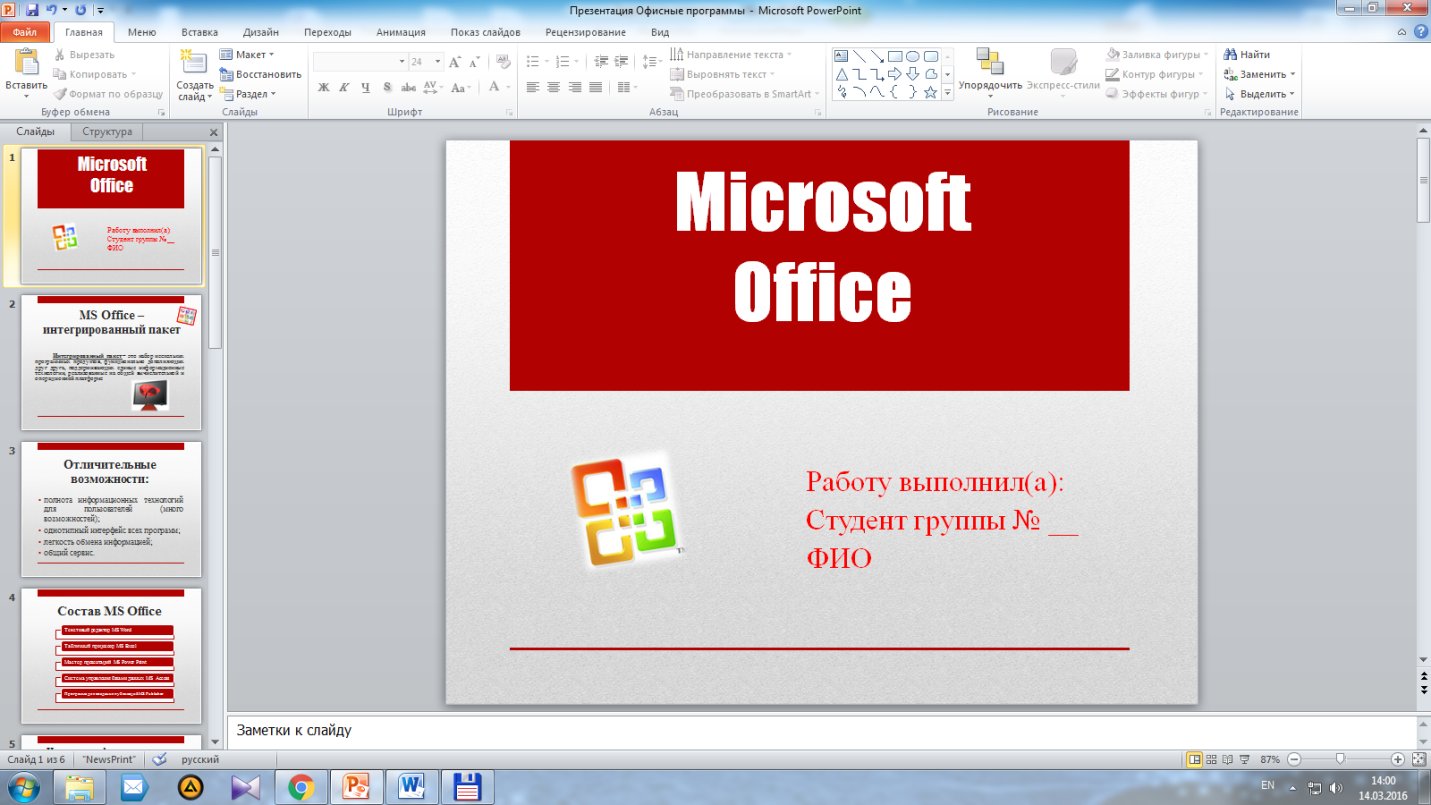Open Microsoft Word from the taskbar
This screenshot has width=1431, height=805.
click(411, 788)
